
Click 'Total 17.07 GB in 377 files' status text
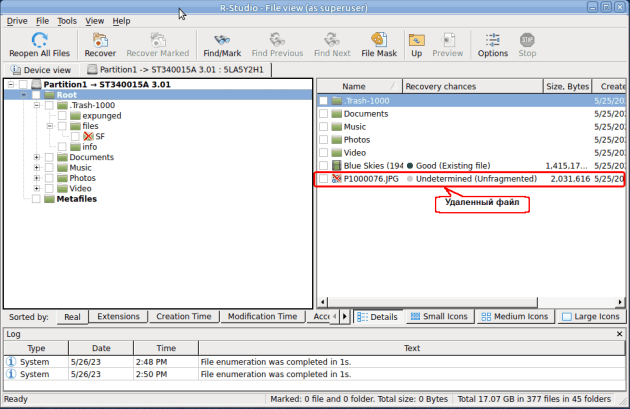[534, 399]
